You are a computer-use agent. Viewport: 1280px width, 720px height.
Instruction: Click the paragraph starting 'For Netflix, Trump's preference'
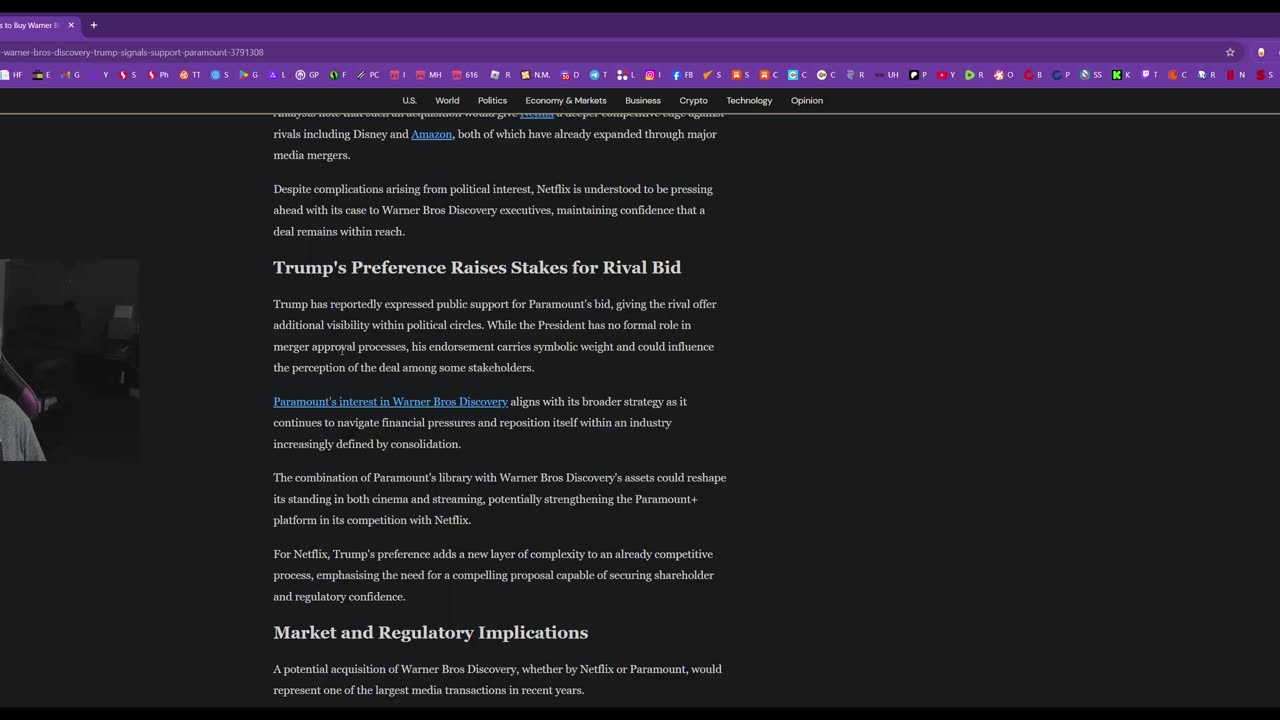pos(495,575)
